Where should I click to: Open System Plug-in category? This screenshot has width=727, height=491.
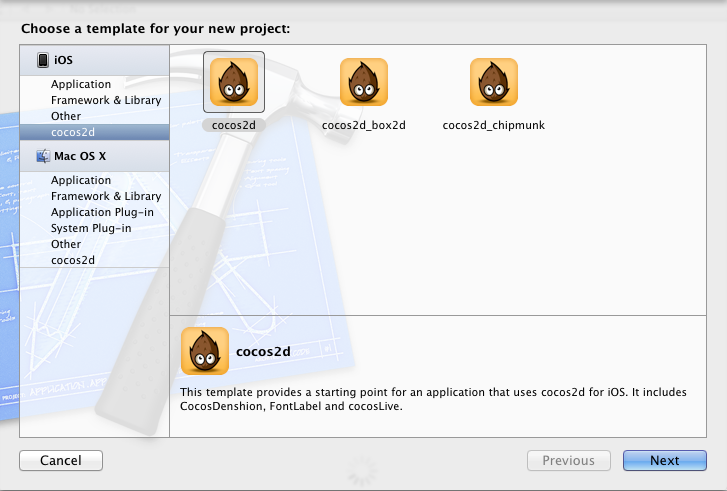95,228
